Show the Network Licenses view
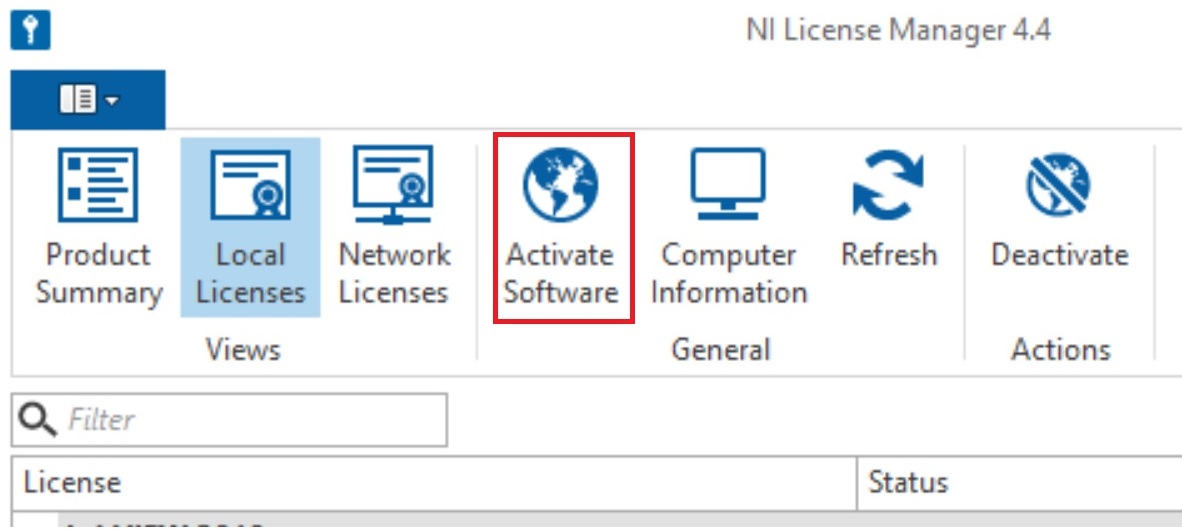 tap(393, 226)
